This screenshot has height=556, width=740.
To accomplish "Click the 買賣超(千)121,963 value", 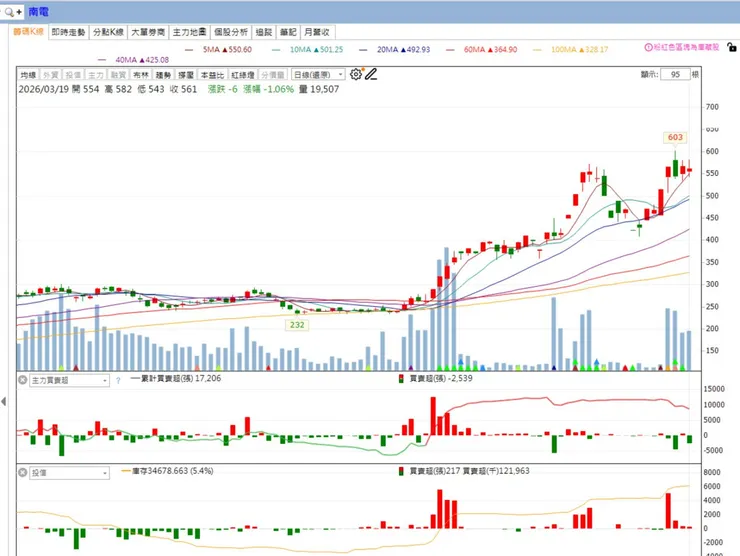I will [x=496, y=471].
